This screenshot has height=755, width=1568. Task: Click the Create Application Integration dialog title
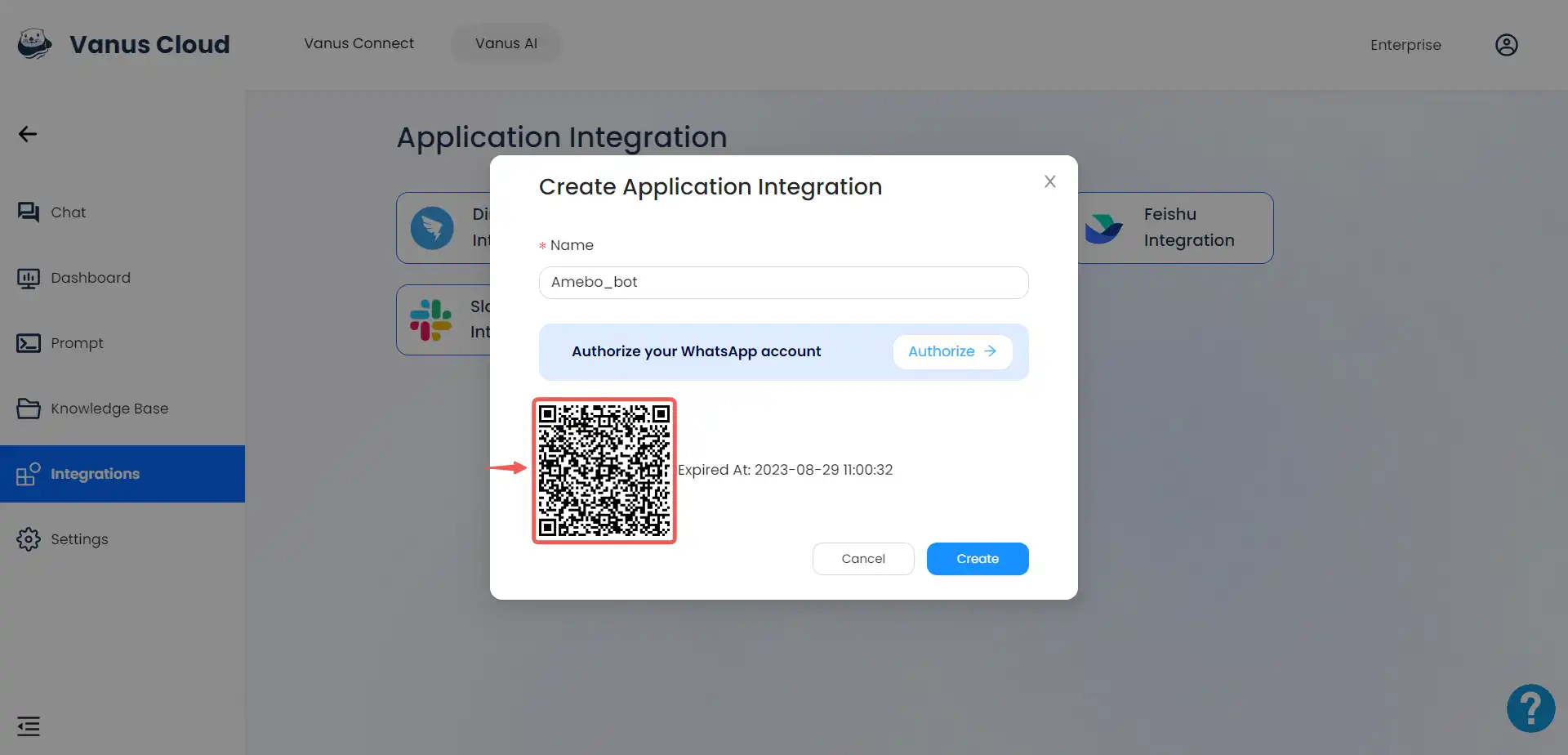click(710, 187)
